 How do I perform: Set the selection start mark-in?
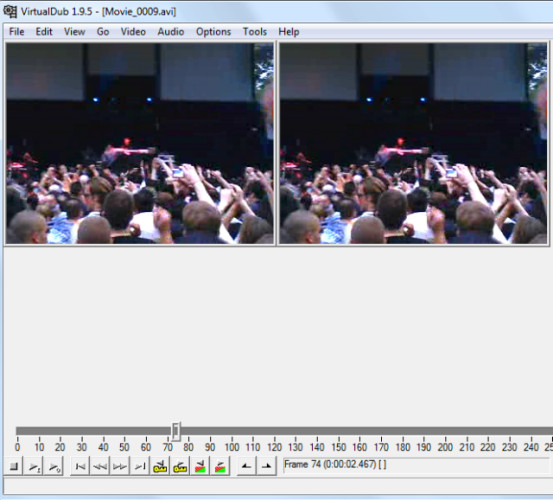click(x=247, y=466)
